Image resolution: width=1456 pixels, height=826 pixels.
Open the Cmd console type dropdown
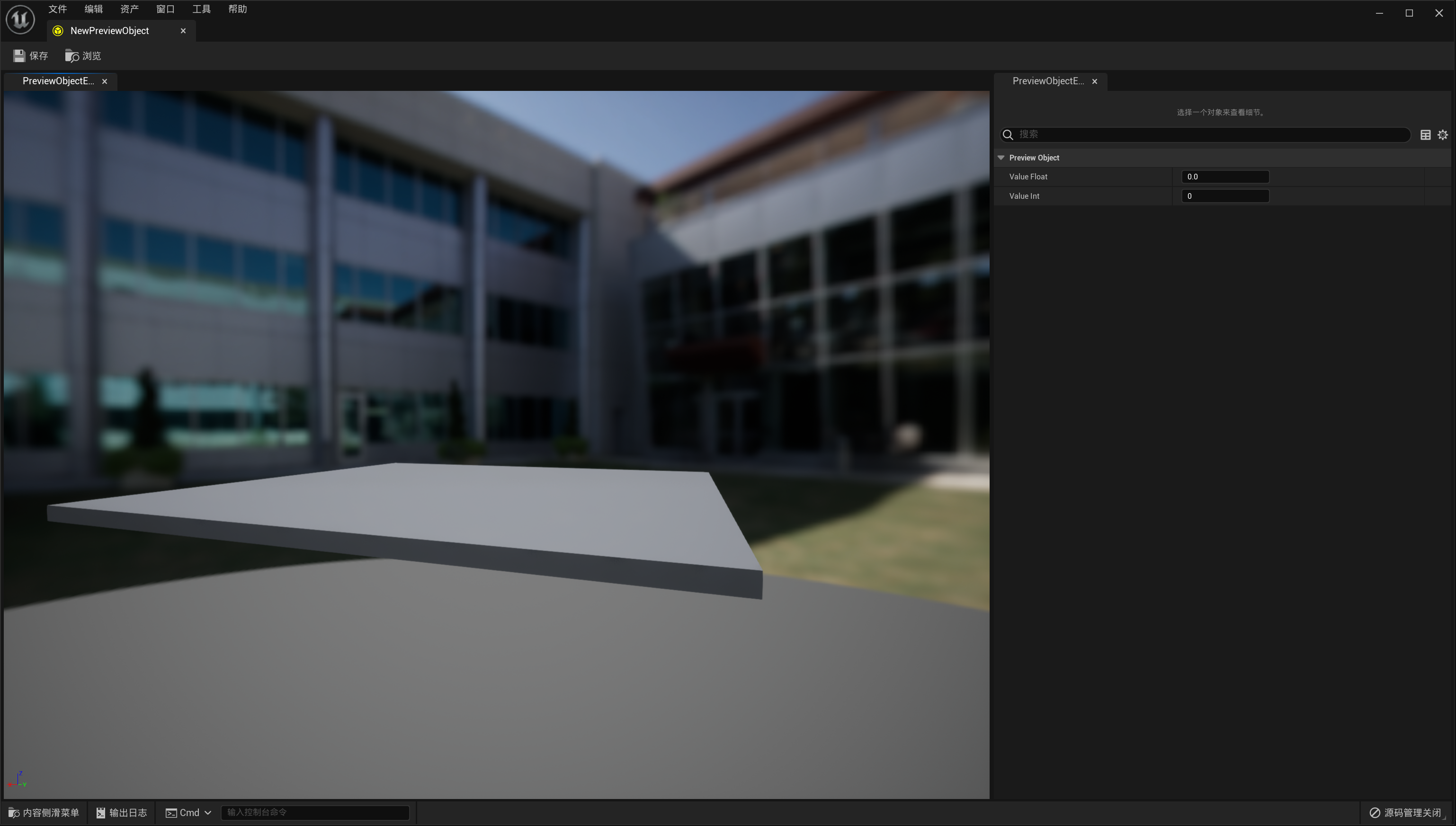click(x=189, y=812)
